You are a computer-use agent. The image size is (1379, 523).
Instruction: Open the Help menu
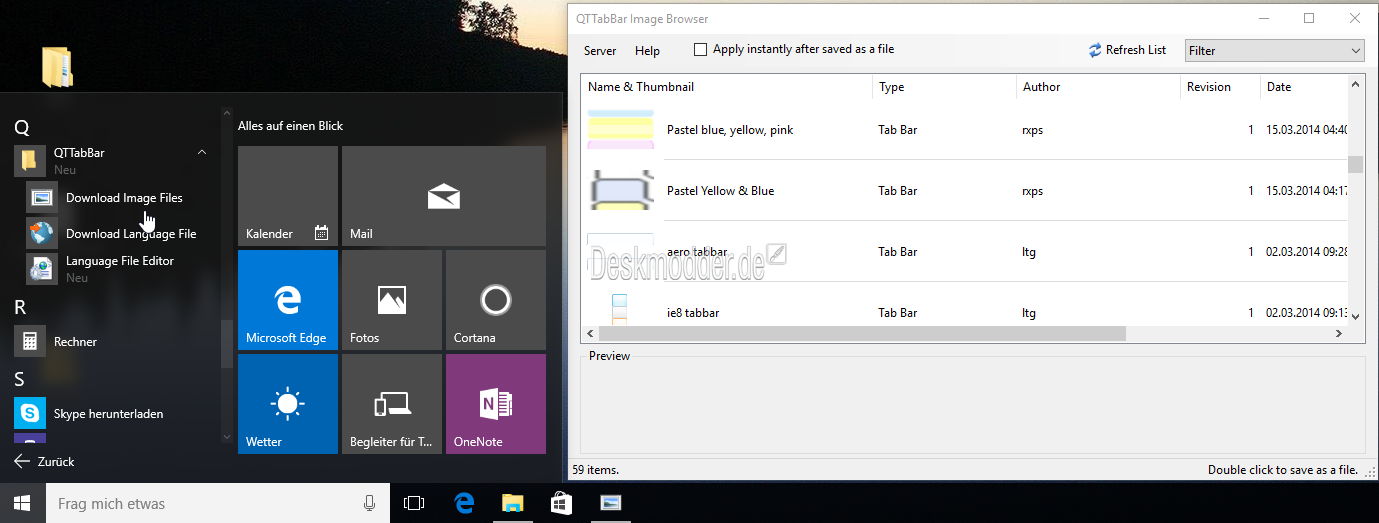click(647, 50)
